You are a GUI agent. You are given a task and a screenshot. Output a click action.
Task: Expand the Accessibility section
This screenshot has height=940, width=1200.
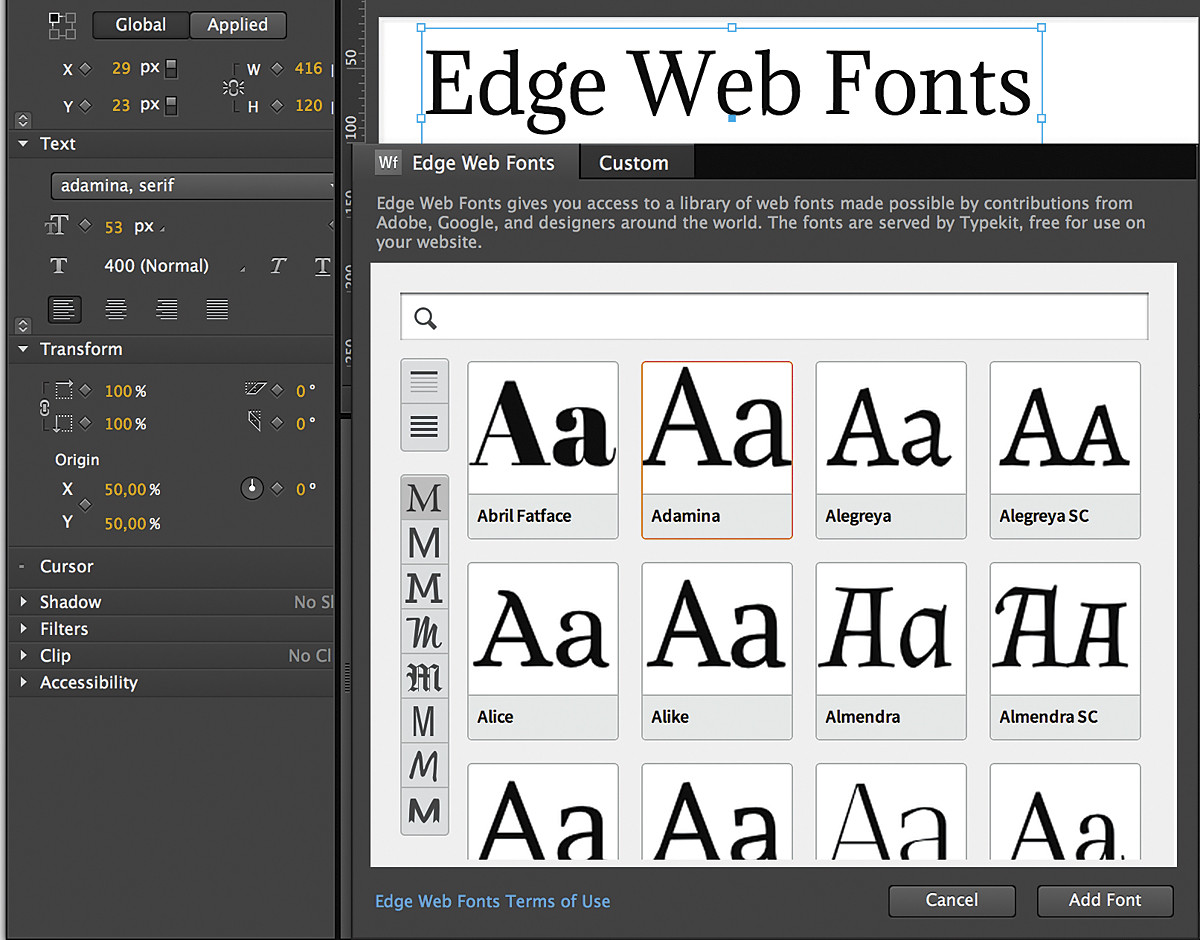click(23, 683)
